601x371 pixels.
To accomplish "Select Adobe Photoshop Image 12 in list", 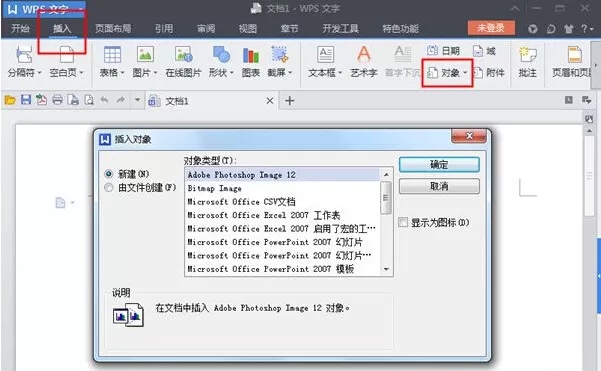I will pyautogui.click(x=283, y=175).
